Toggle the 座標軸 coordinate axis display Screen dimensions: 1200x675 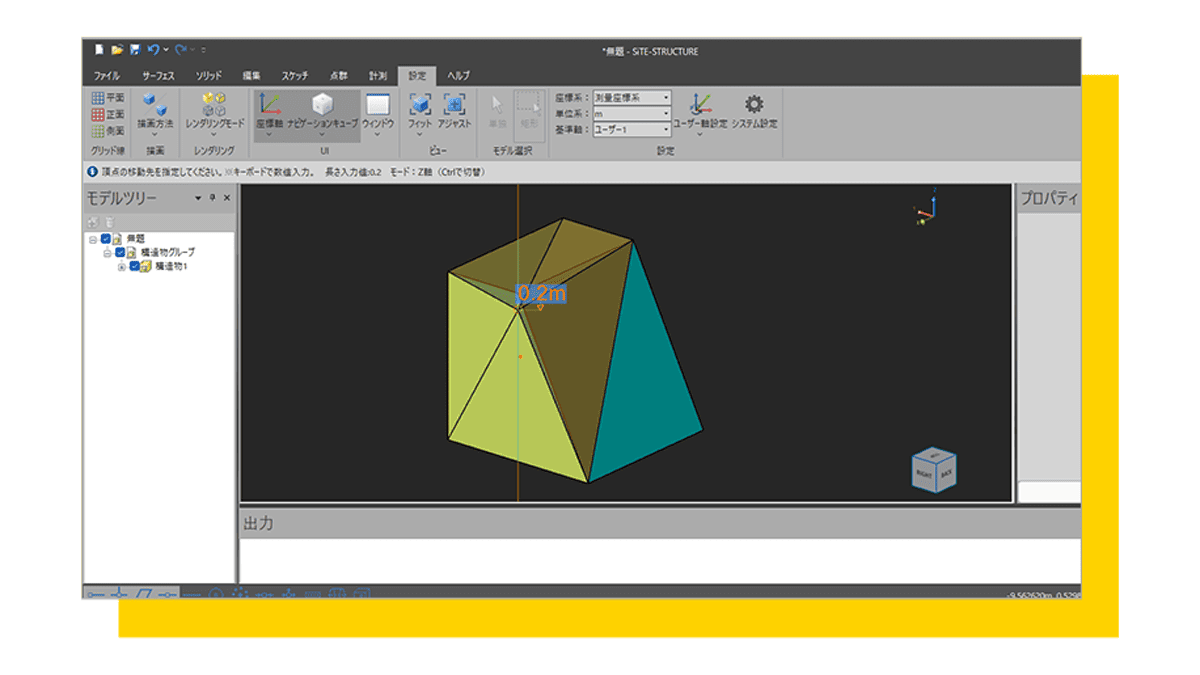(x=269, y=106)
